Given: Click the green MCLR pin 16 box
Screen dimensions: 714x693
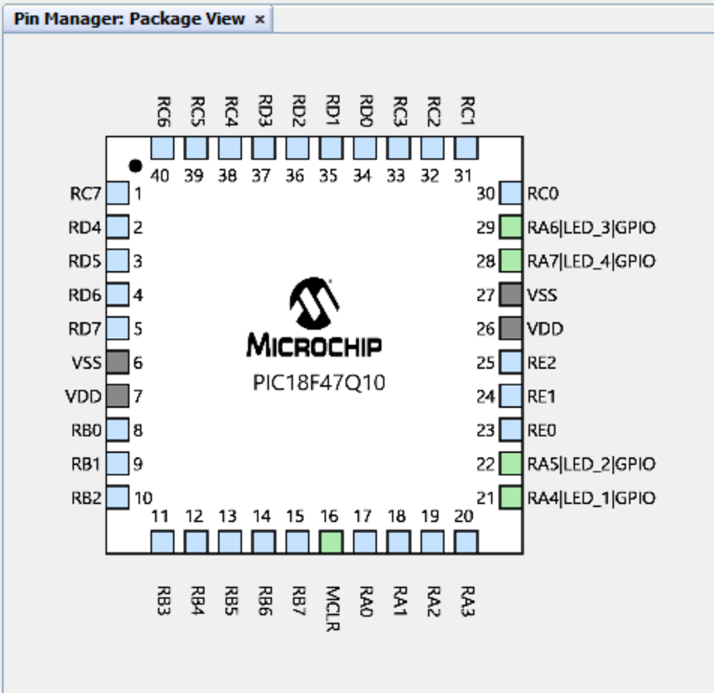Looking at the screenshot, I should coord(331,542).
